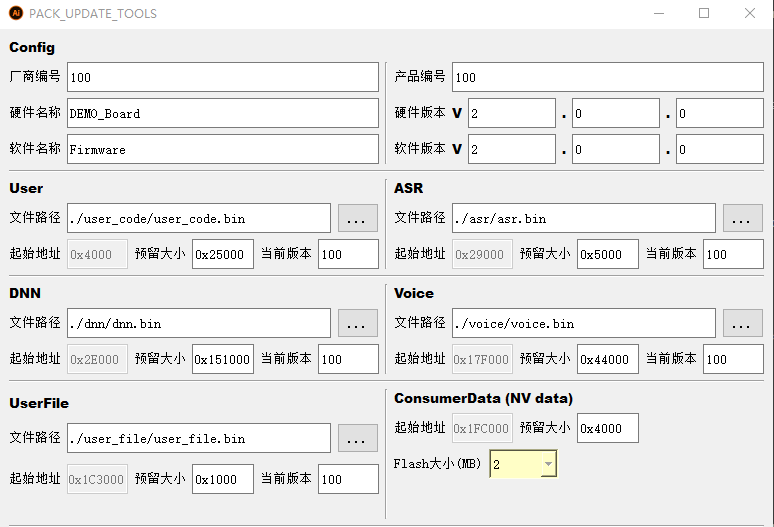Image resolution: width=774 pixels, height=527 pixels.
Task: Maximize the PACK_UPDATE_TOOLS window
Action: pos(704,14)
